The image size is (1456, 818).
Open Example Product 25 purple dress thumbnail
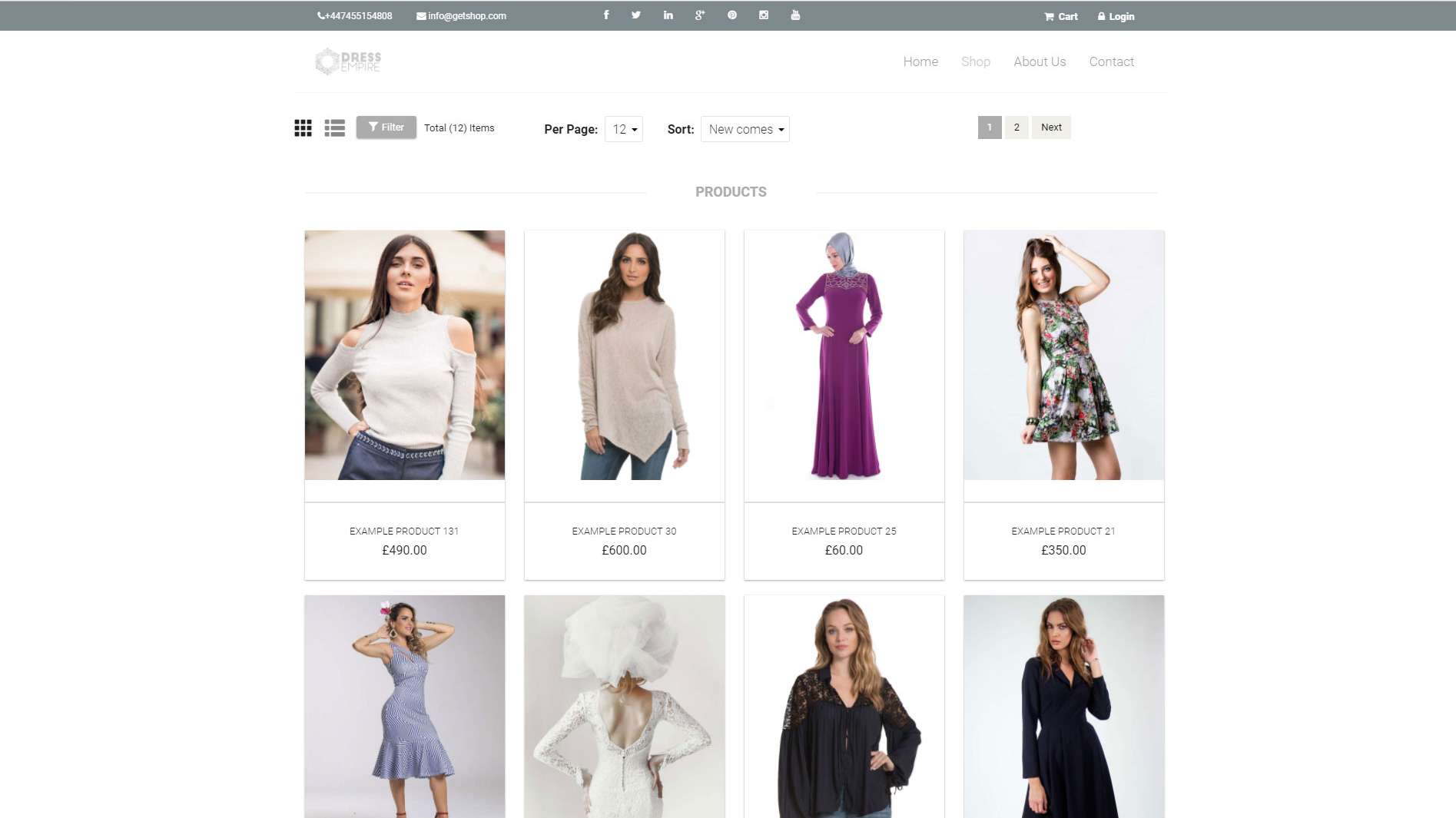[844, 356]
